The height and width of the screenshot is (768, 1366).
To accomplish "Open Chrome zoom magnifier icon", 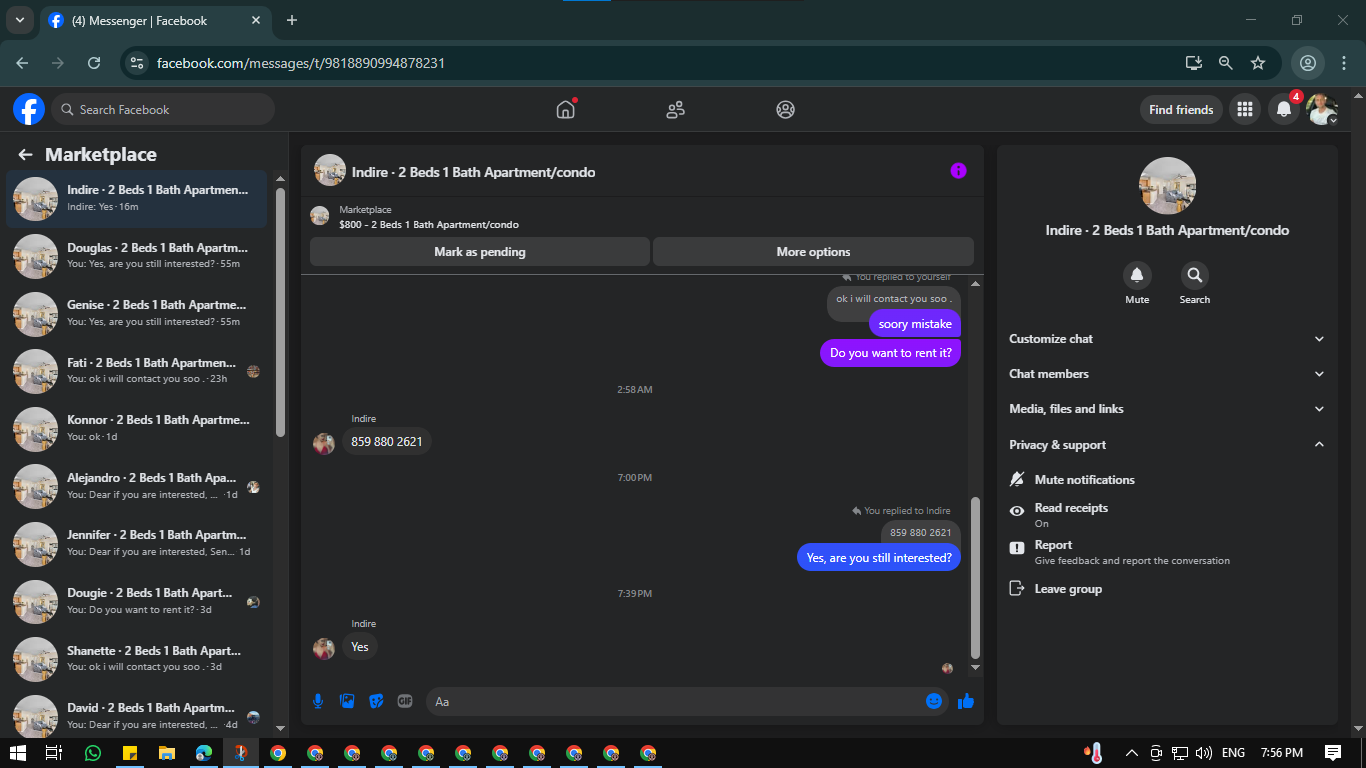I will (x=1226, y=63).
